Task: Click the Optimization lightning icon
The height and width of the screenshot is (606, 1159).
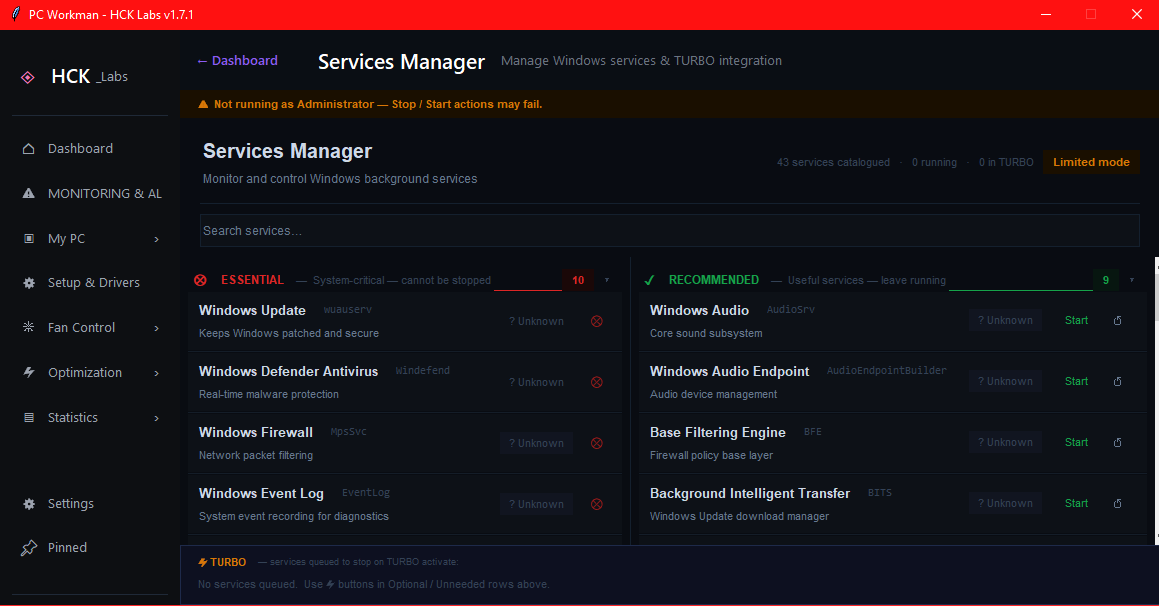Action: [x=29, y=372]
